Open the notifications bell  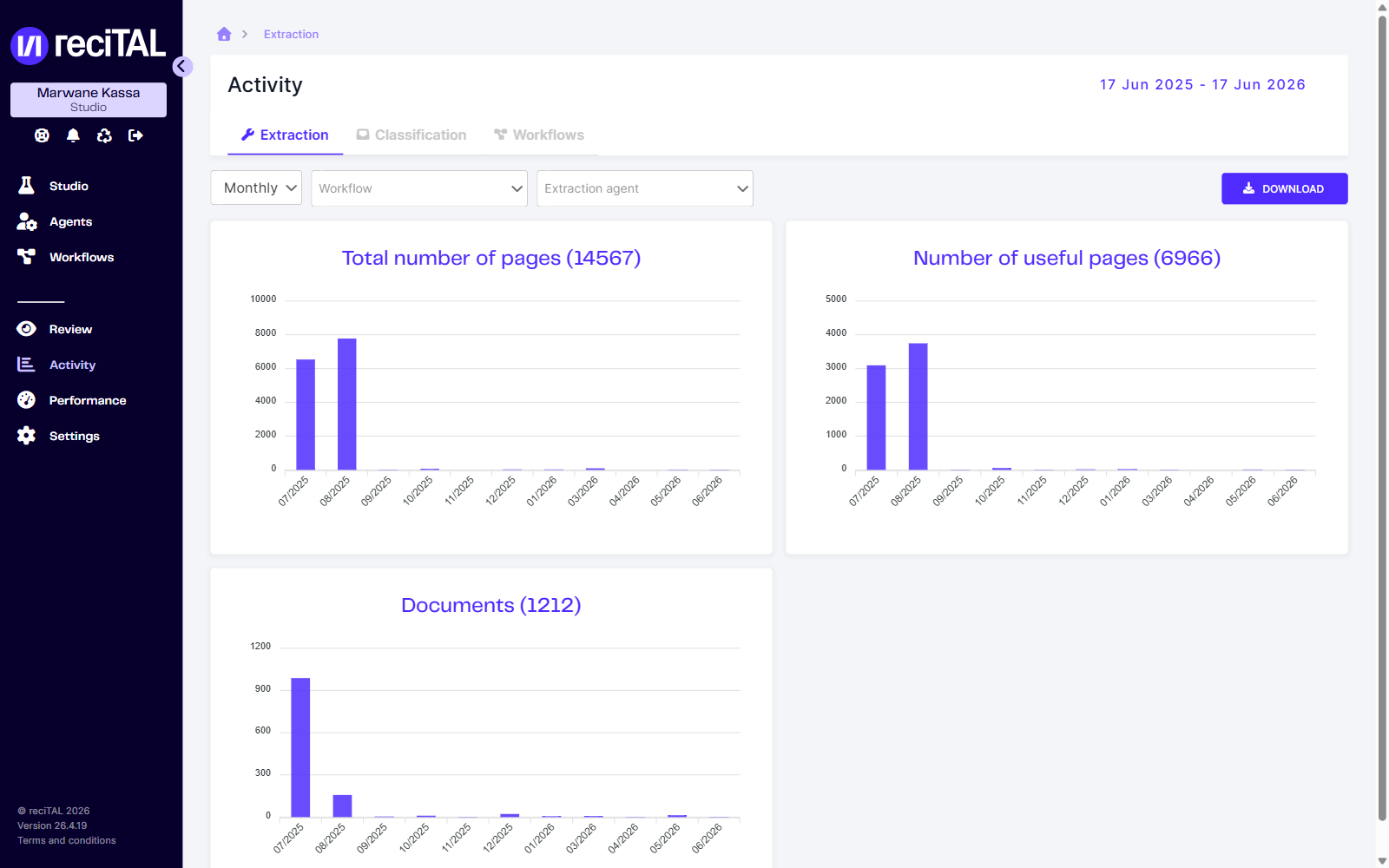pyautogui.click(x=73, y=135)
